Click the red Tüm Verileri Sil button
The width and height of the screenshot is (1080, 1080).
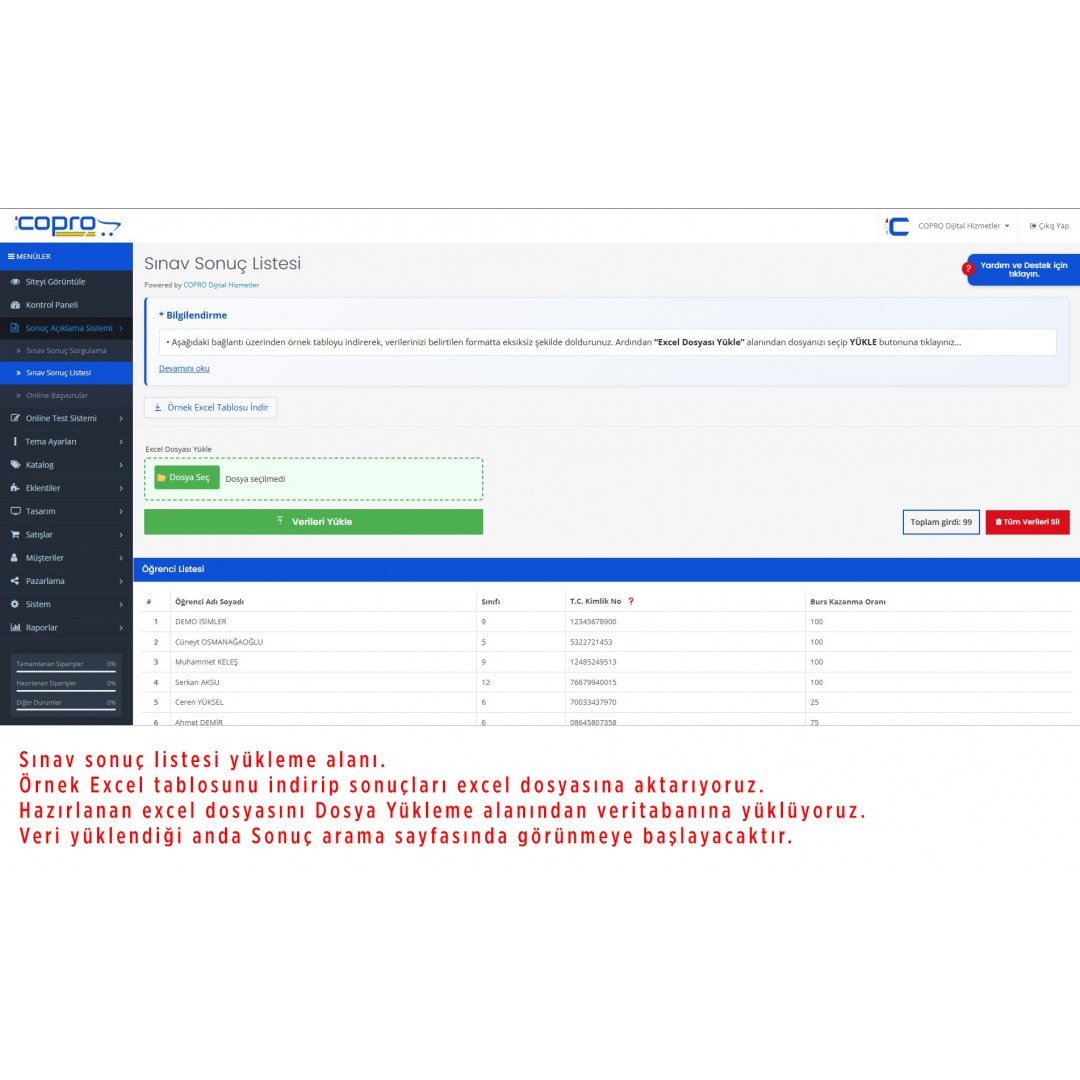pyautogui.click(x=1027, y=522)
